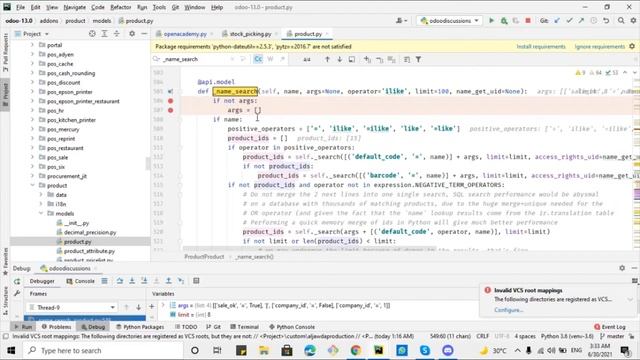
Task: Run the odoodiscussions configuration
Action: (x=491, y=20)
